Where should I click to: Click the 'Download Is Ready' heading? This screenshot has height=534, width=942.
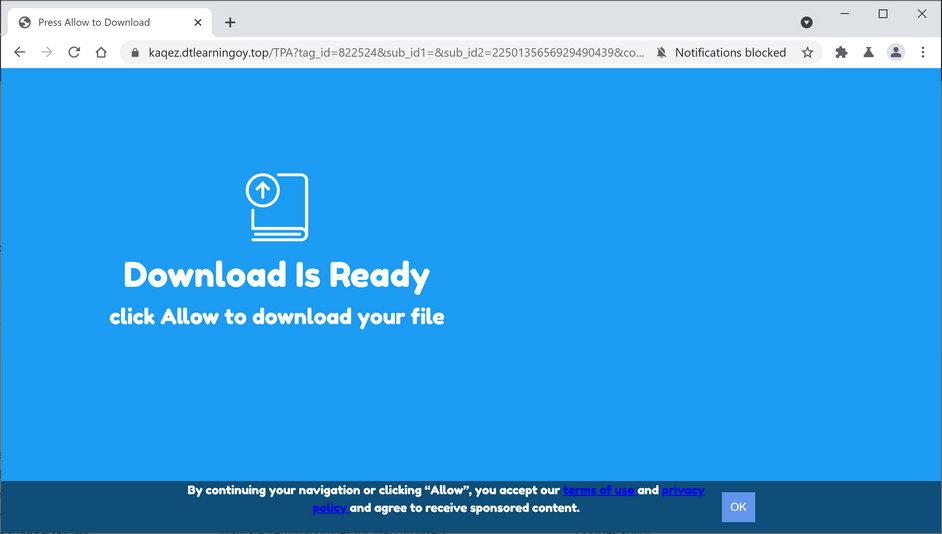pos(276,276)
